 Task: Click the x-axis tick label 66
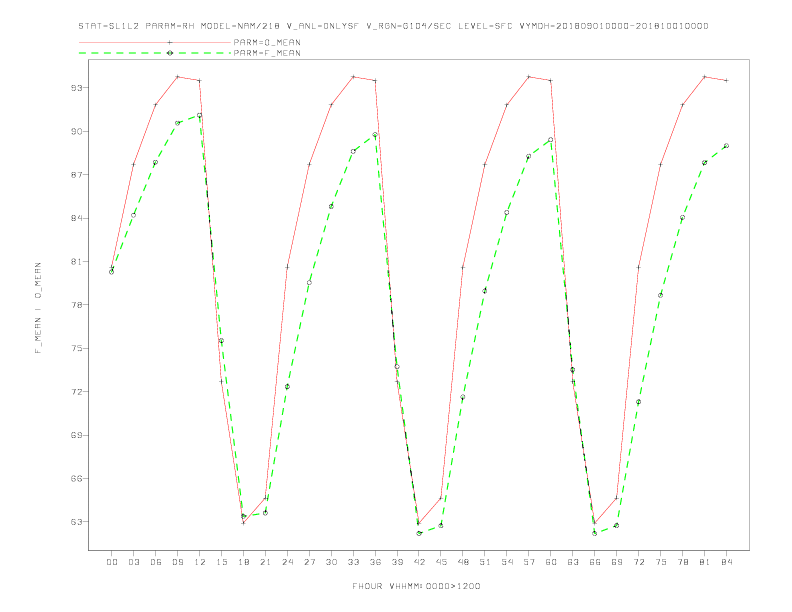[x=595, y=562]
